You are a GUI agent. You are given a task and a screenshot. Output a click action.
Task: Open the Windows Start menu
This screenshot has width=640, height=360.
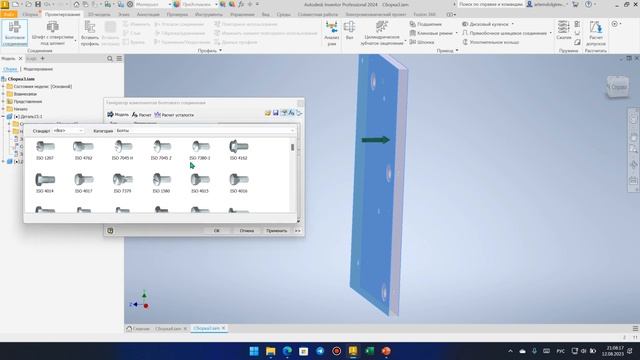pos(254,351)
